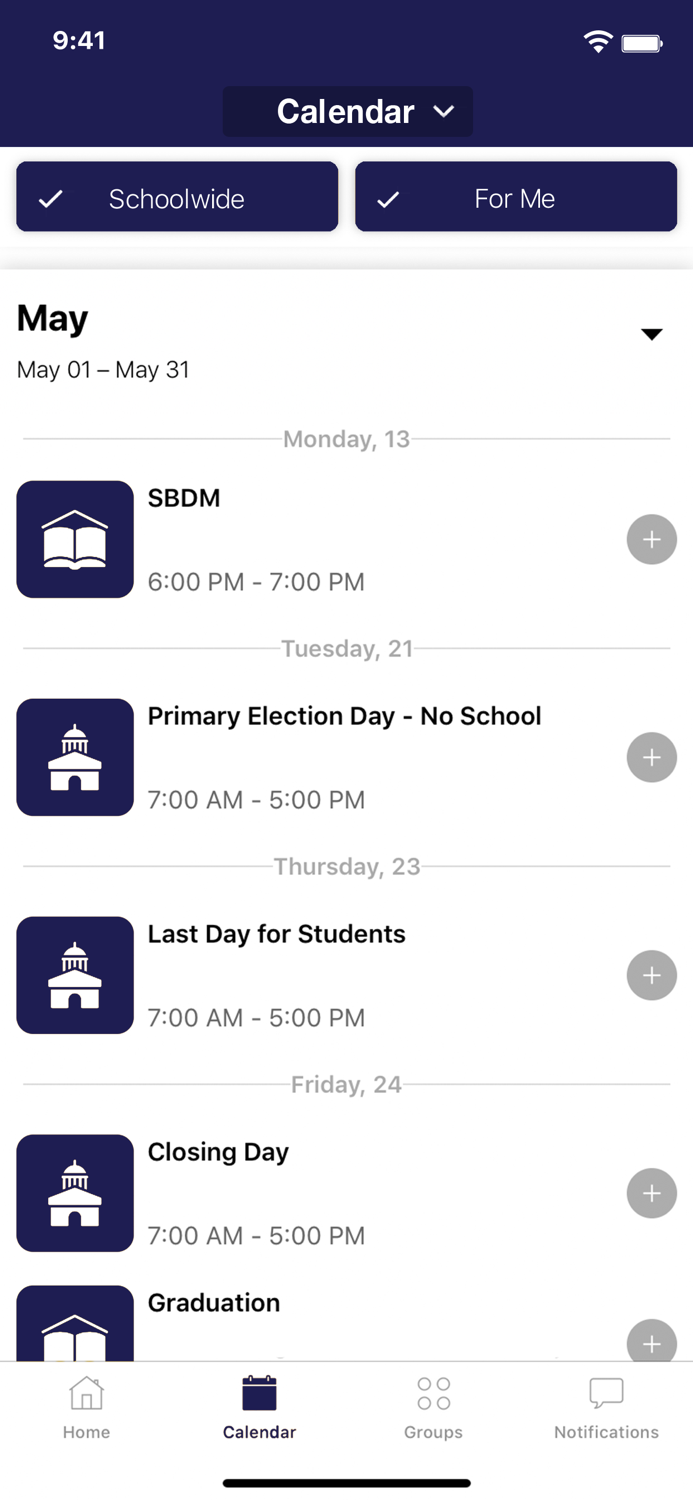Open Notifications via the speech bubble icon

(x=606, y=1392)
